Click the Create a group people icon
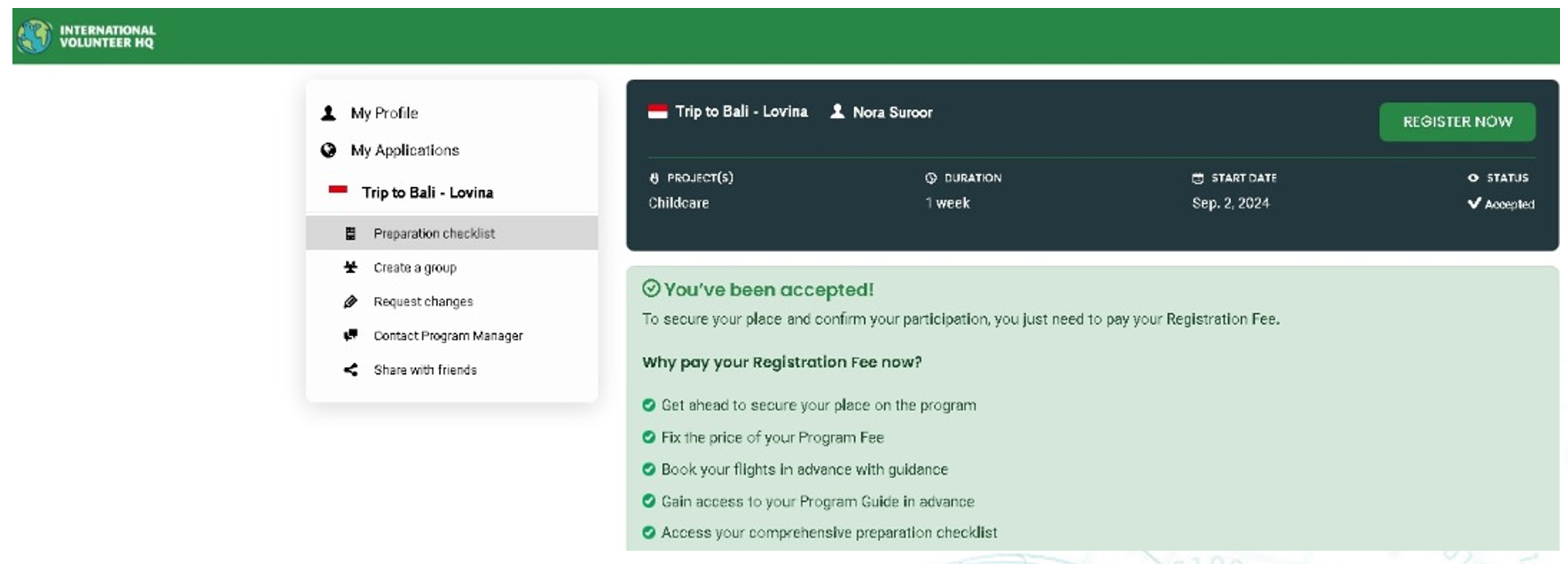Screen dimensions: 1568x564 [x=350, y=267]
